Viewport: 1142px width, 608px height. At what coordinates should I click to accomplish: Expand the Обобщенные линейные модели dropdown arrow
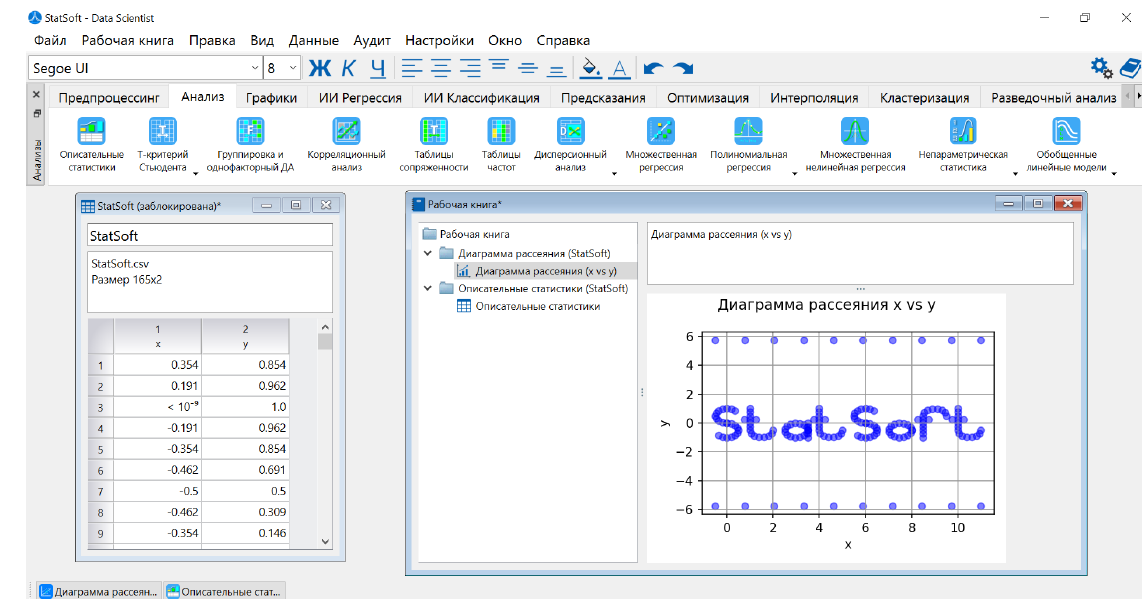[1114, 173]
